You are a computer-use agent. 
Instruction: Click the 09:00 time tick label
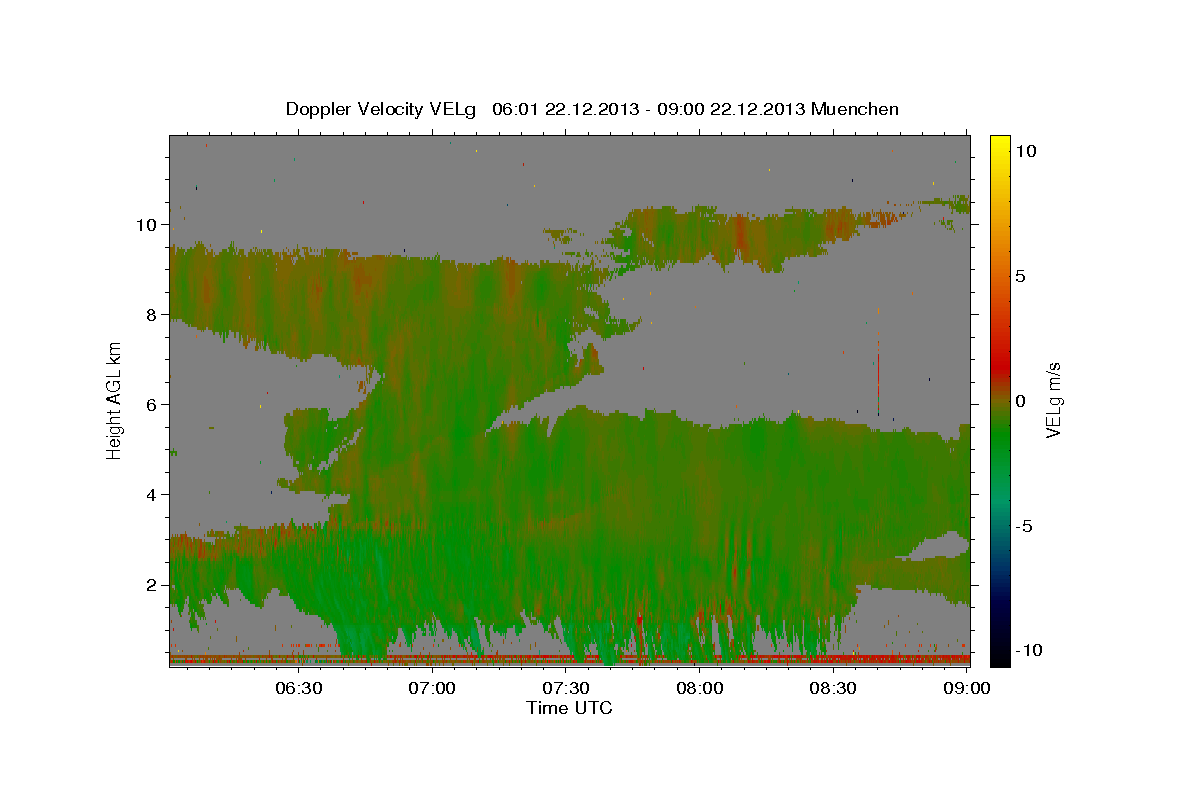966,689
